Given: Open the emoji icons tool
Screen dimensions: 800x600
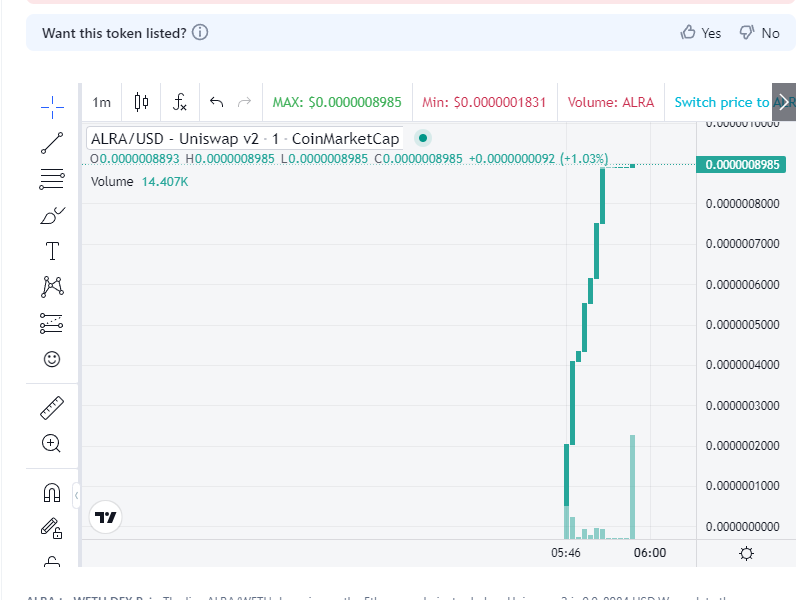Looking at the screenshot, I should click(52, 359).
